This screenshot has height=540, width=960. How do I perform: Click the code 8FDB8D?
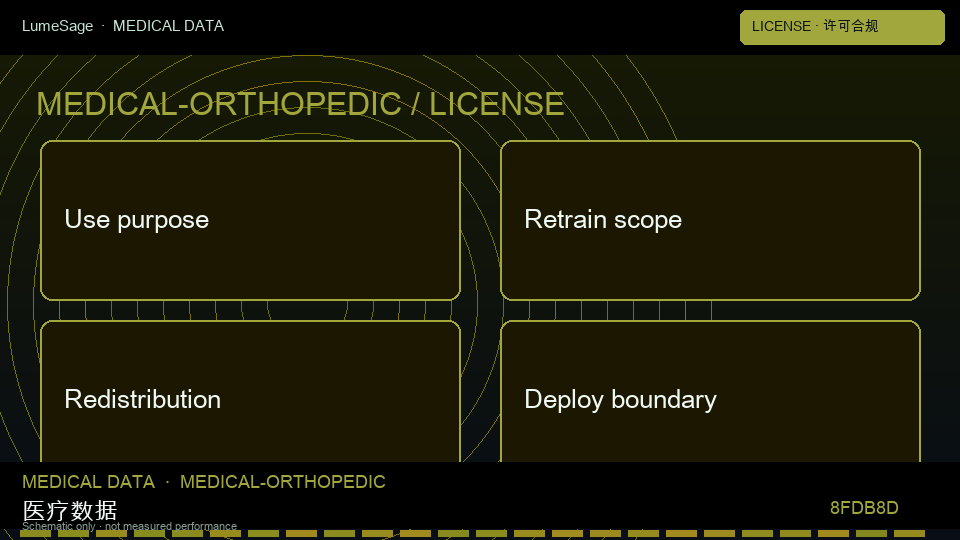864,508
